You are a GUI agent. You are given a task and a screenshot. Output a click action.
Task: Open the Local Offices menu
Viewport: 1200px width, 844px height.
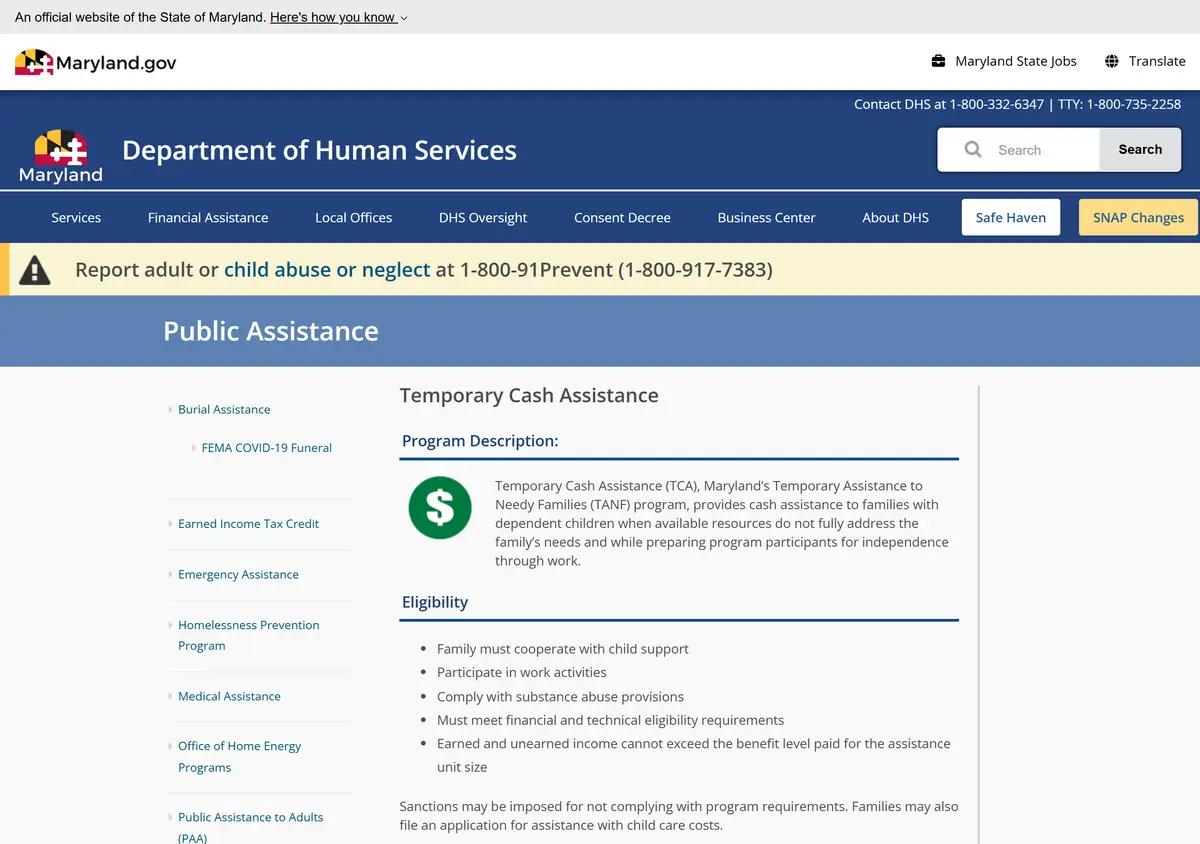(353, 217)
